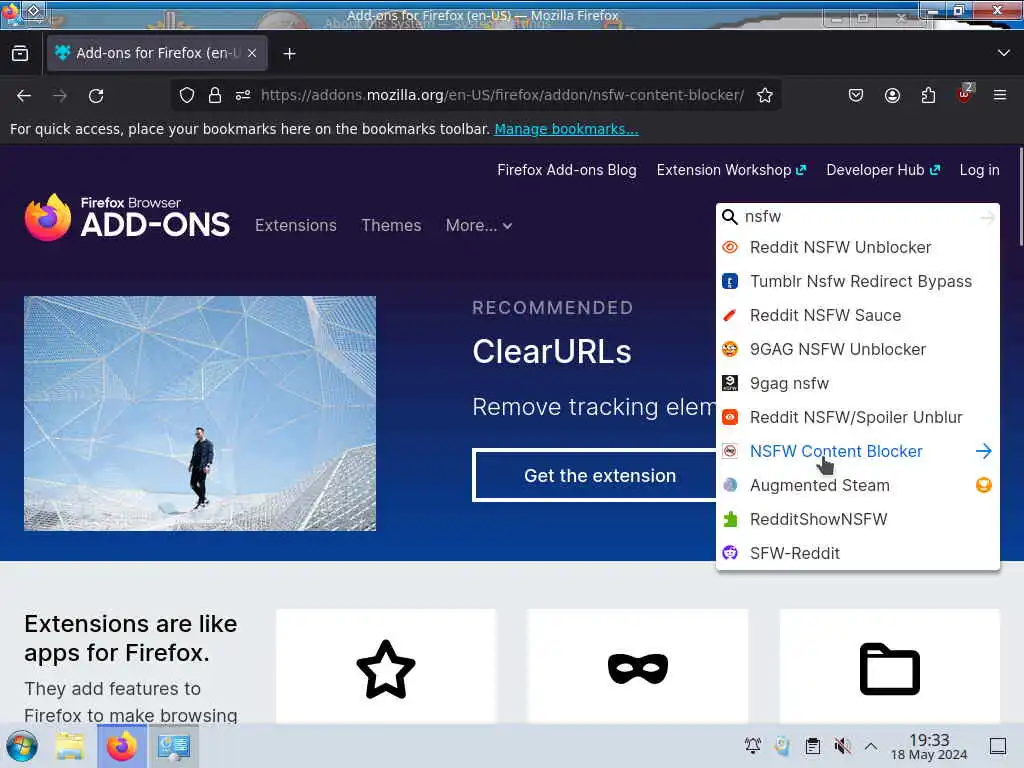Open the Extension Workshop link
The image size is (1024, 768).
tap(731, 170)
